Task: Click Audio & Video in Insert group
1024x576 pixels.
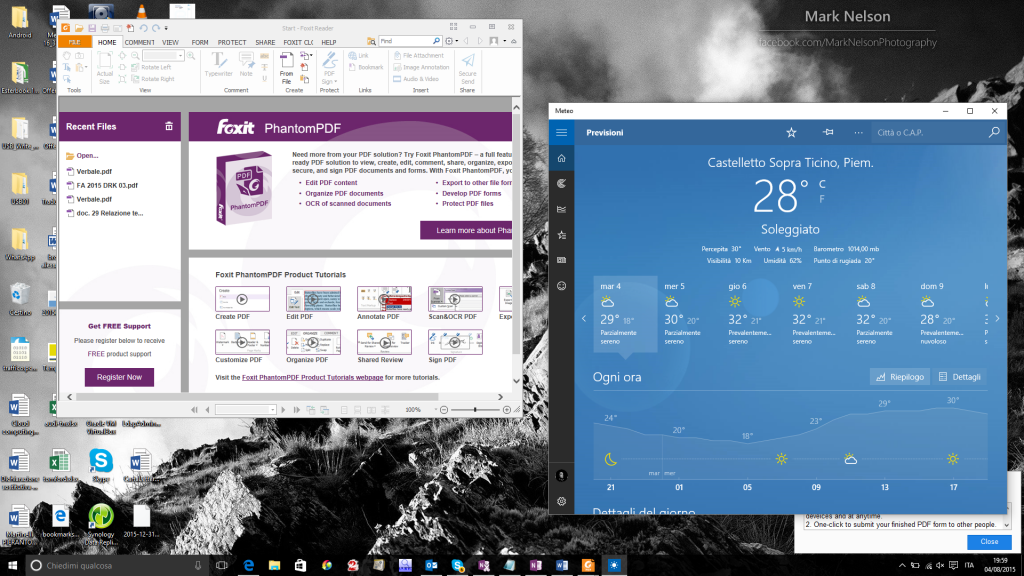Action: (x=415, y=79)
